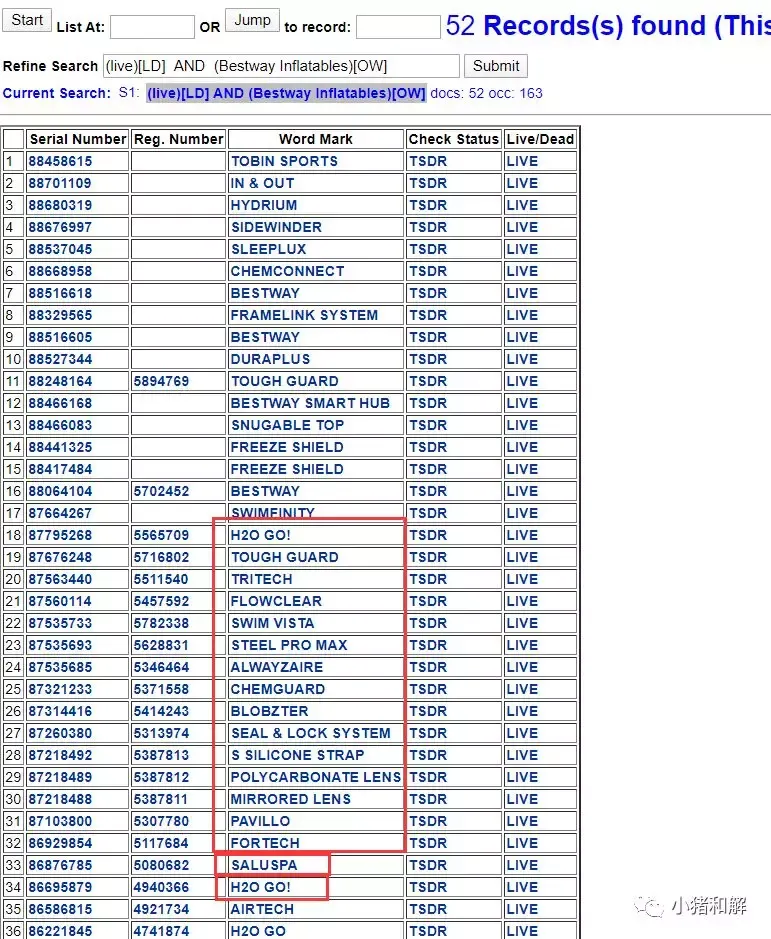Open the AIRTECH word mark
771x939 pixels.
tap(262, 910)
